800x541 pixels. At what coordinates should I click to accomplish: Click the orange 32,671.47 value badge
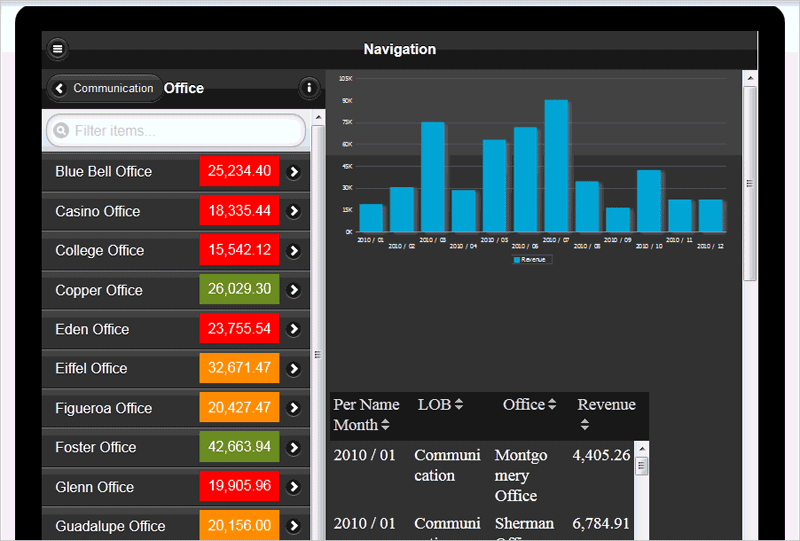point(239,368)
